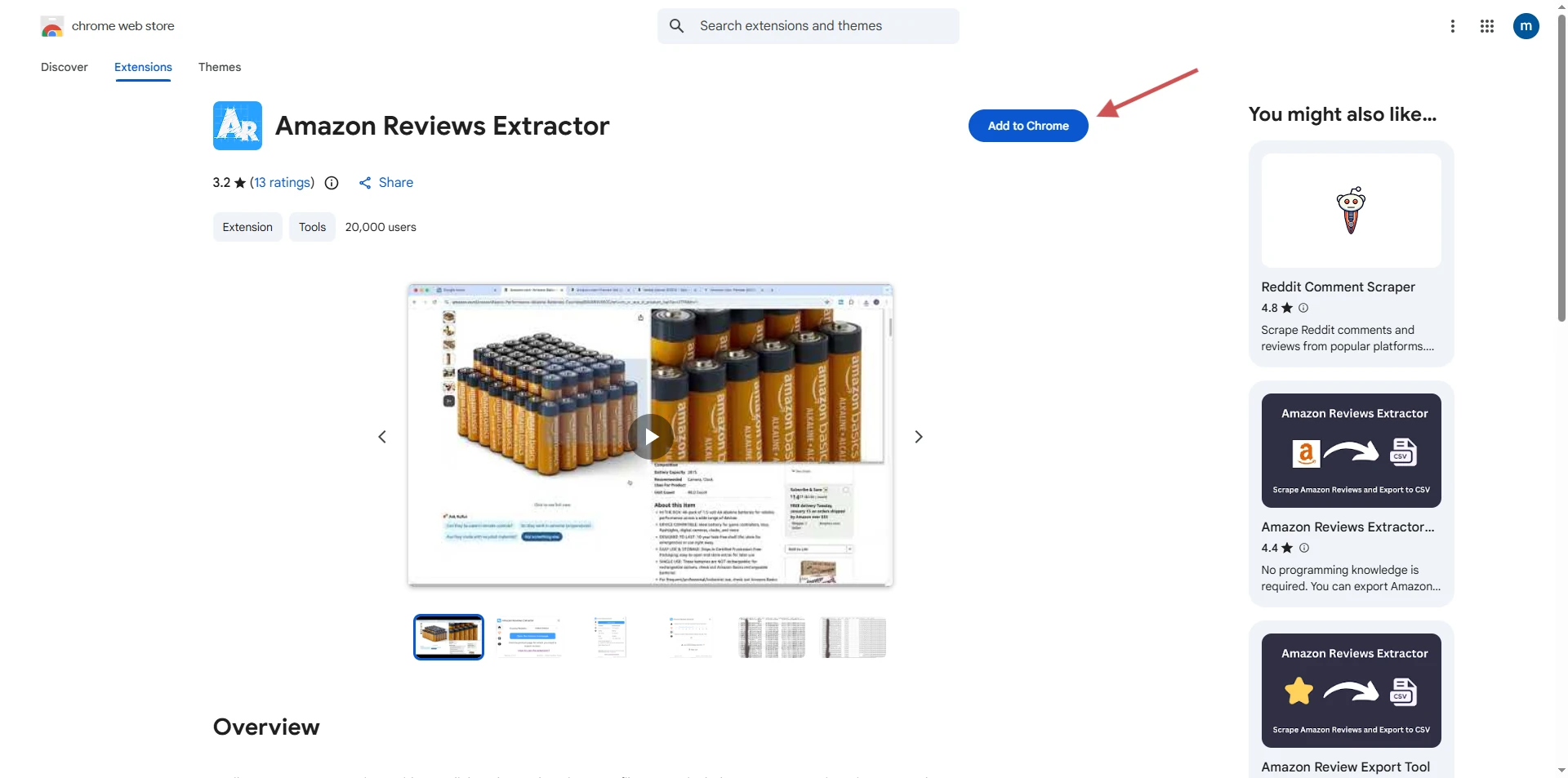The width and height of the screenshot is (1568, 778).
Task: Click the search magnifier icon
Action: point(677,26)
